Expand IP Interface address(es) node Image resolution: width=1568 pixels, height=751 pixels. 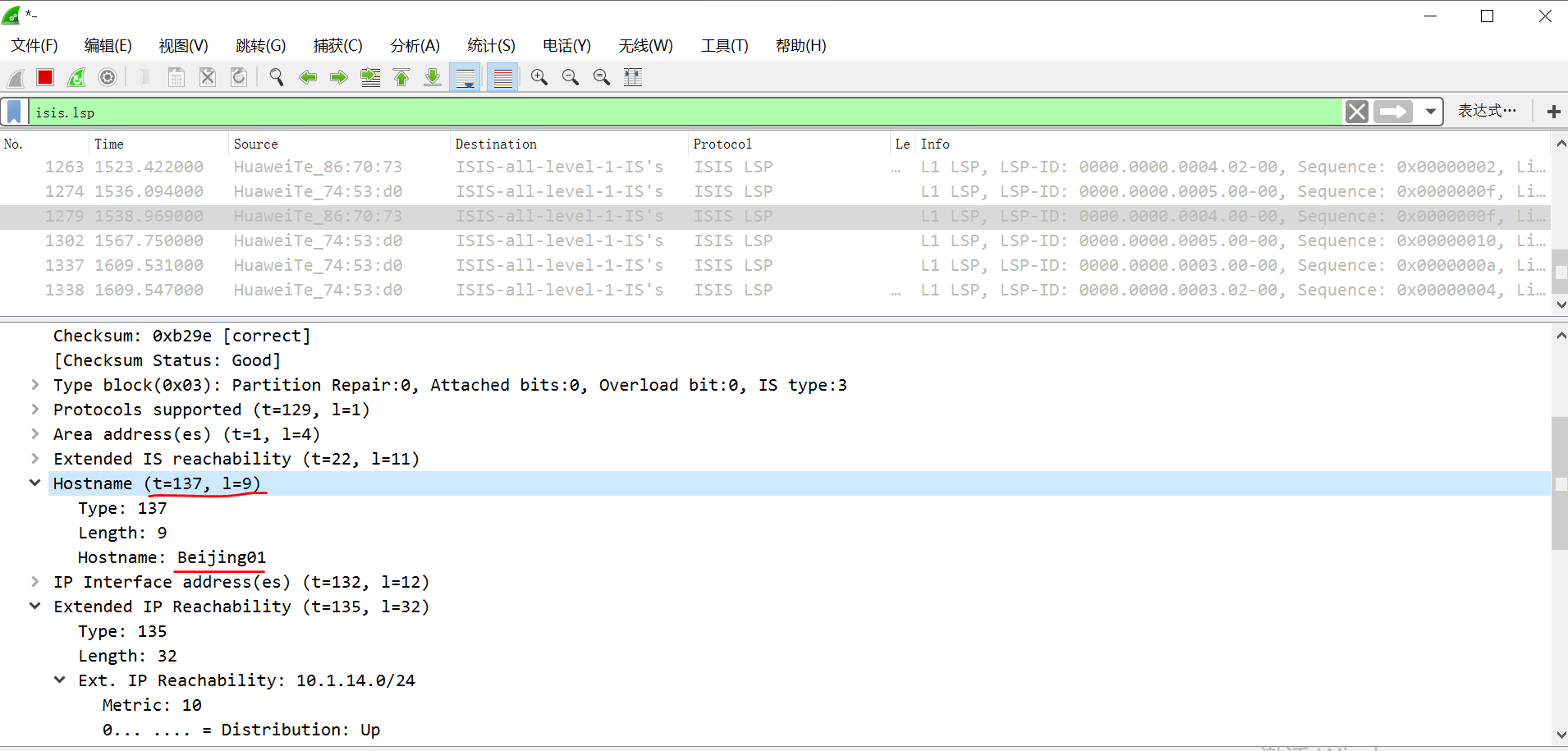(x=35, y=582)
